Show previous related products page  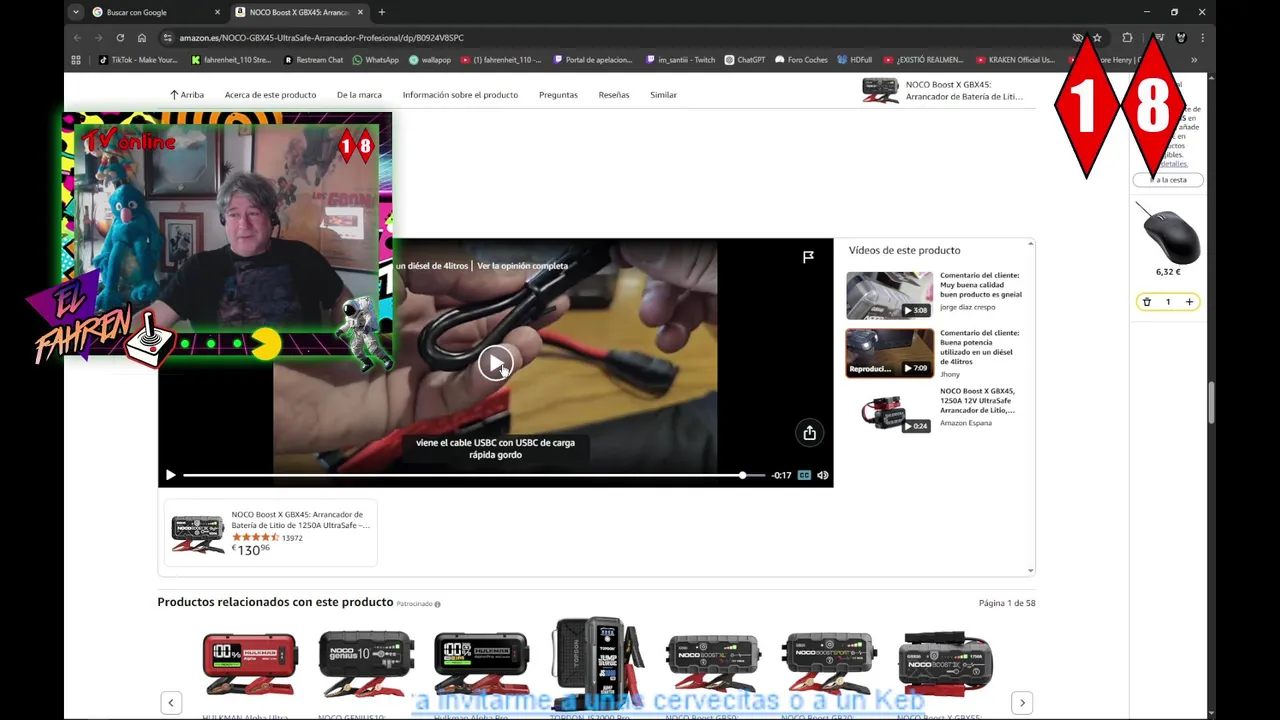coord(171,703)
